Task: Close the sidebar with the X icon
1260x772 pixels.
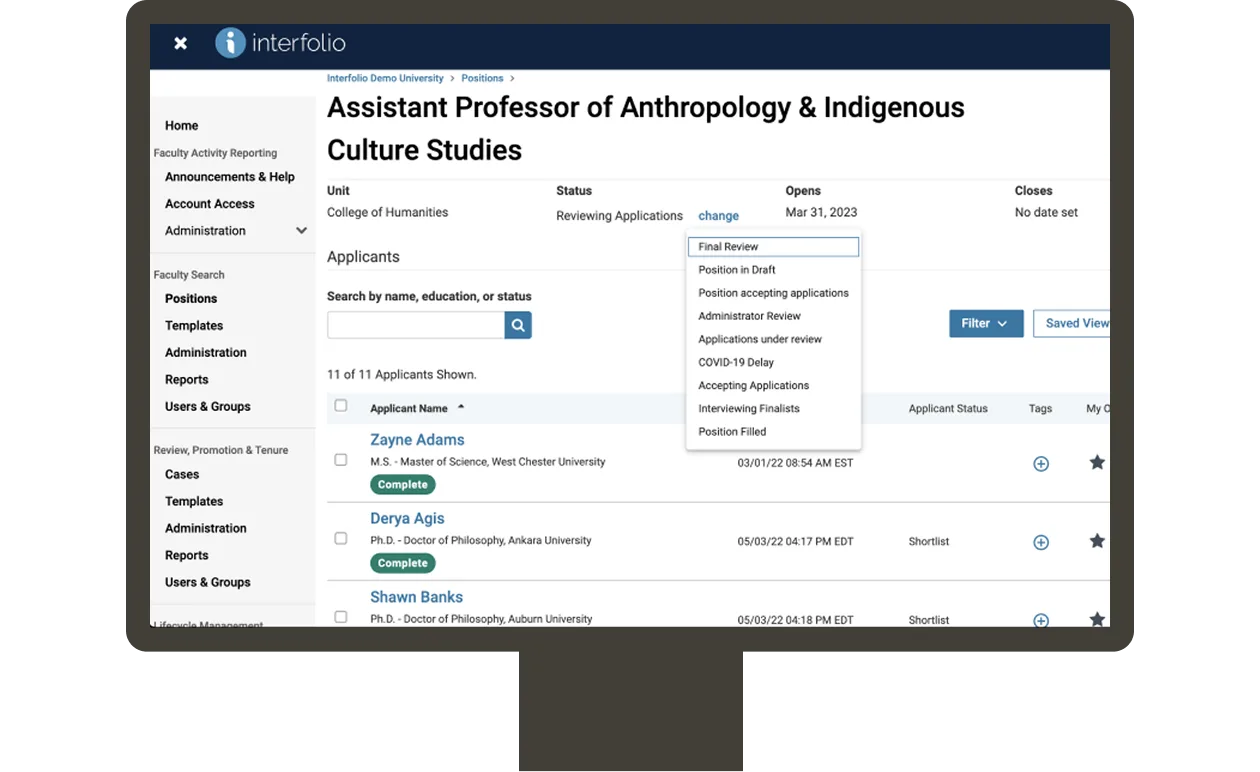Action: click(x=180, y=43)
